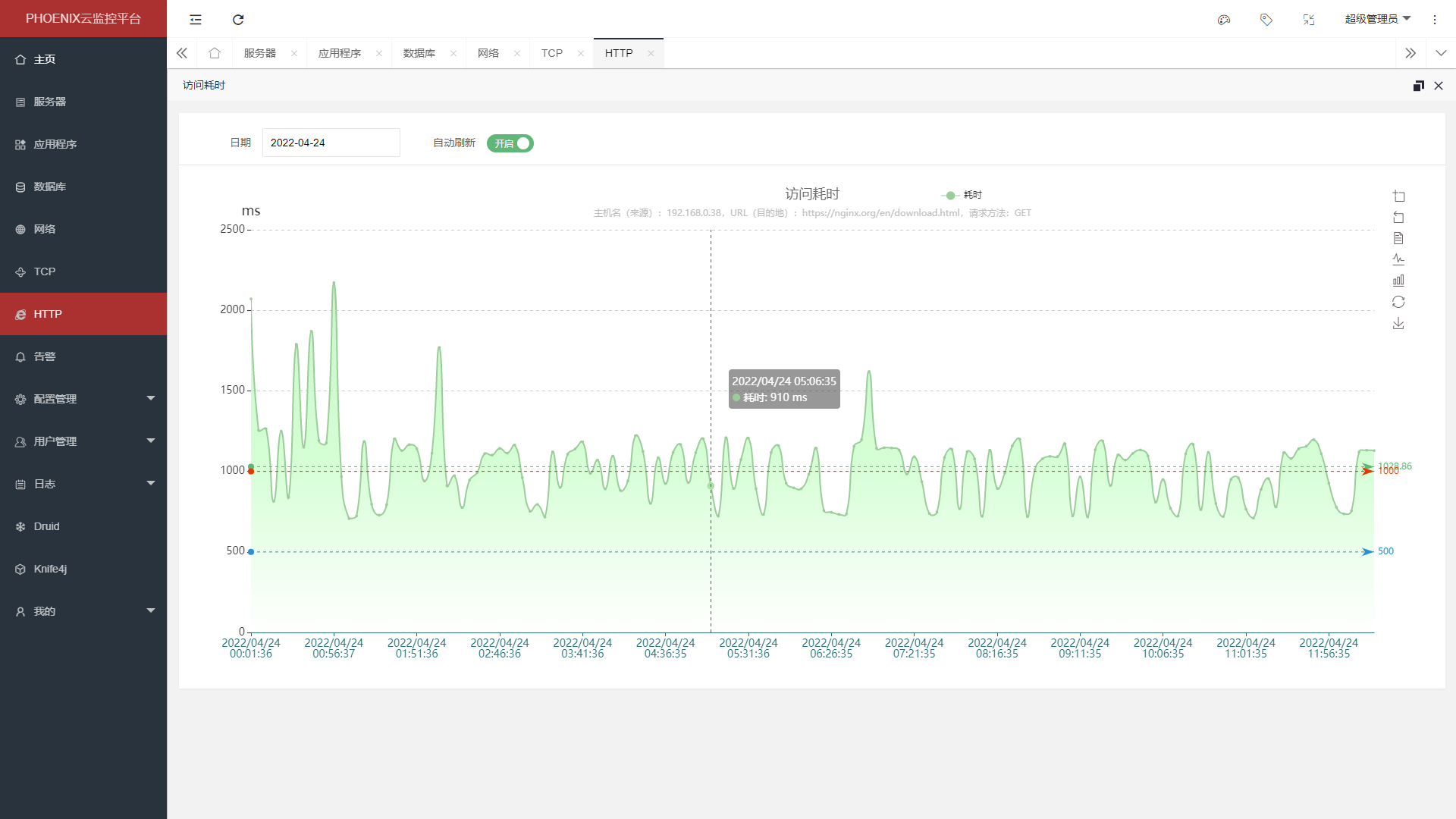Open Druid from the sidebar

[46, 526]
